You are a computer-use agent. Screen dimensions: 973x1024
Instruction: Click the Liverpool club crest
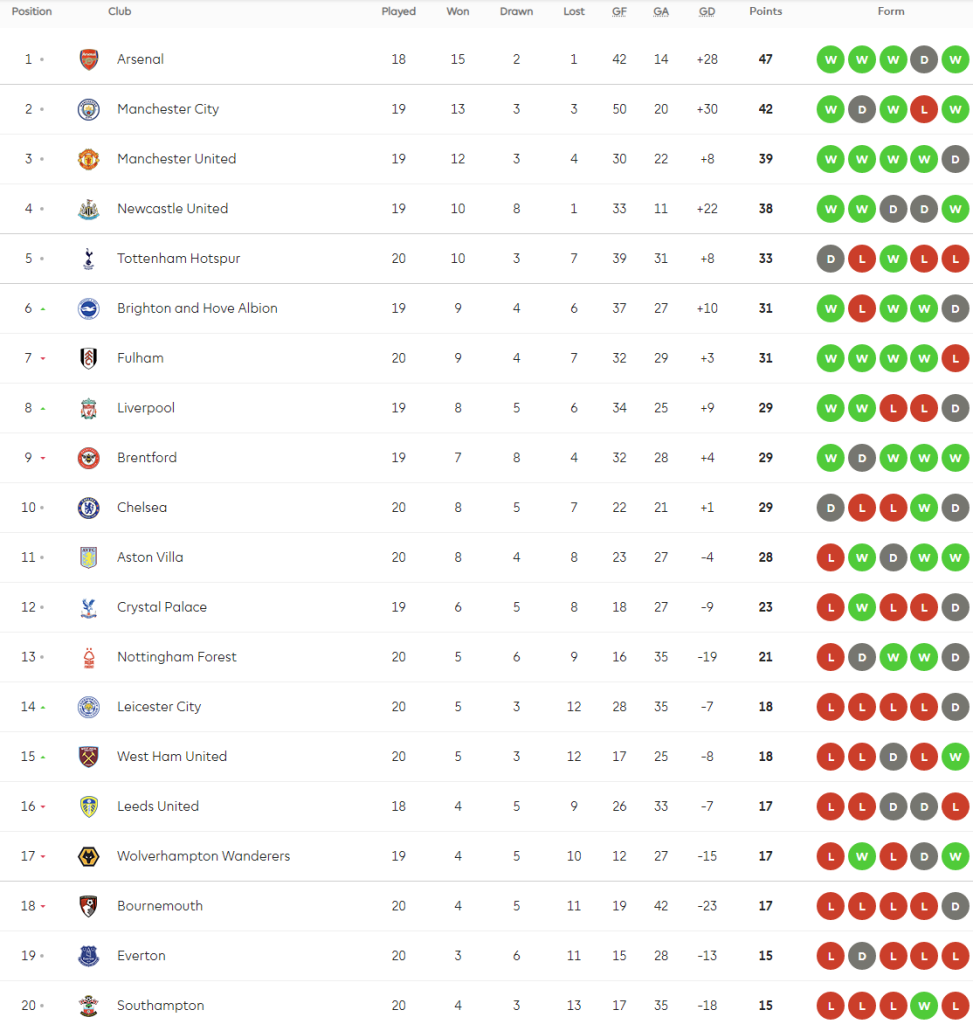pos(89,408)
